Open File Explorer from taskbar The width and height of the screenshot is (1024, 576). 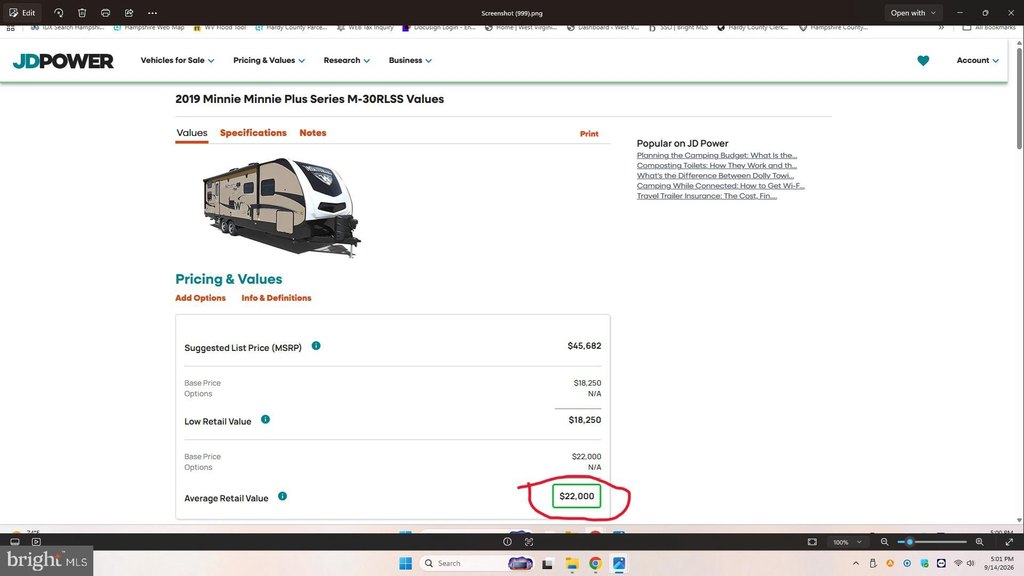pos(572,563)
